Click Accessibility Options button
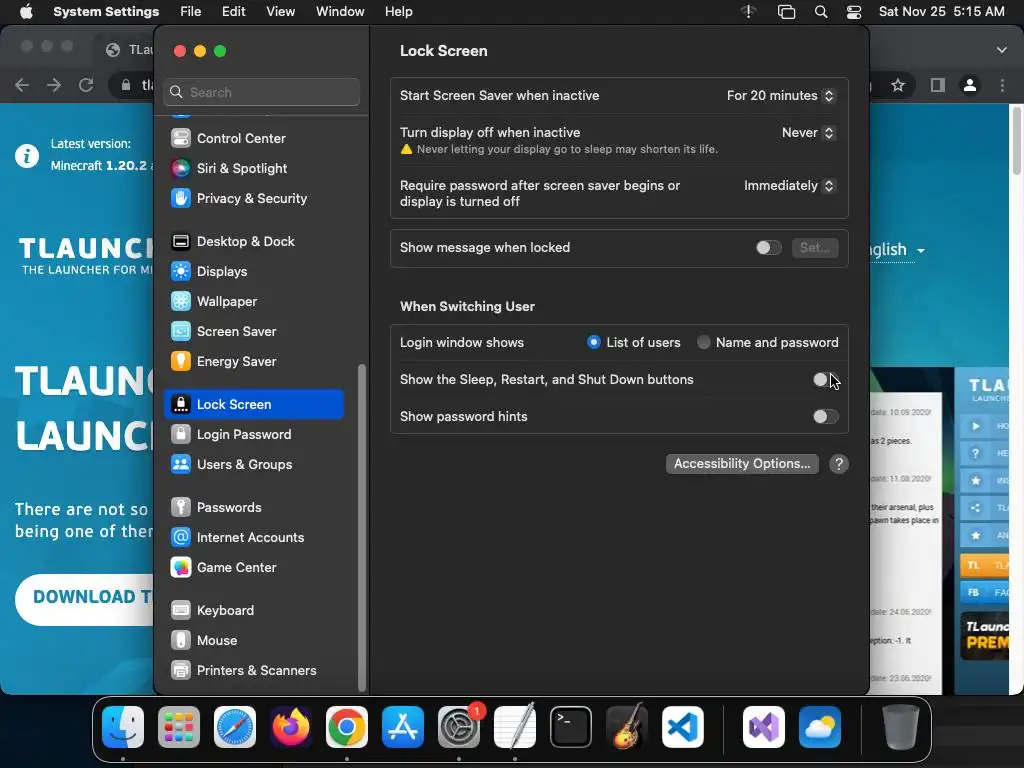Screen dimensions: 1024x768 (x=742, y=464)
